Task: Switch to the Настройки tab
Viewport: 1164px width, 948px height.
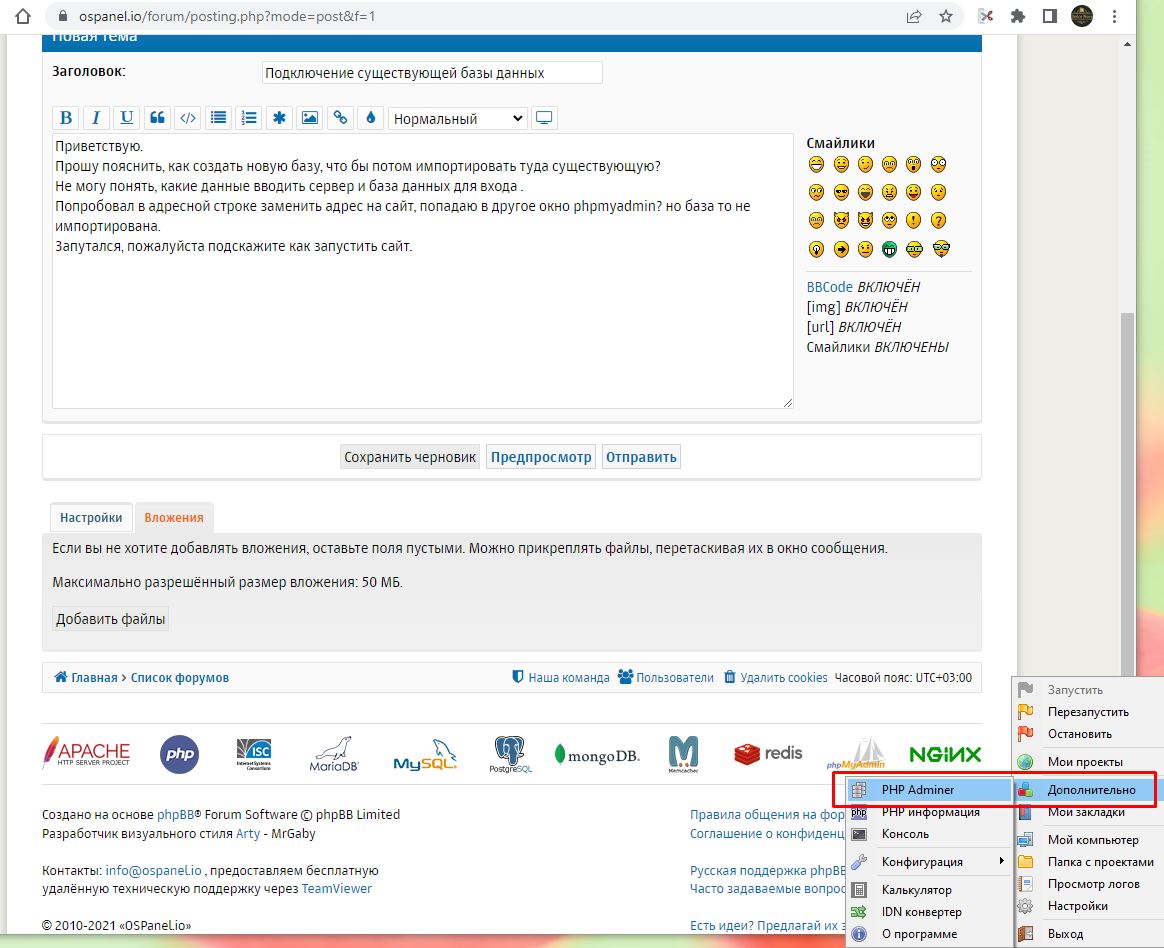Action: 91,517
